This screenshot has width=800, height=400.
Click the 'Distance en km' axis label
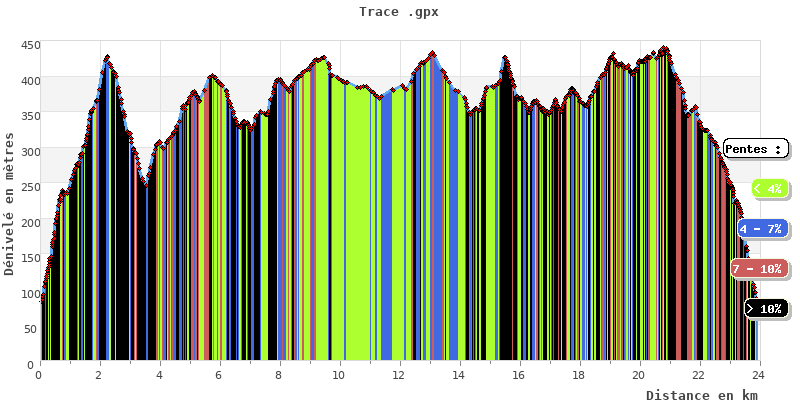[701, 395]
